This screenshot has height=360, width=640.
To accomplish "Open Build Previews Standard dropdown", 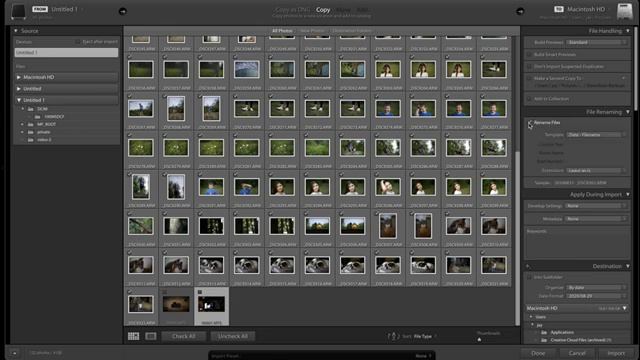I will tap(596, 42).
